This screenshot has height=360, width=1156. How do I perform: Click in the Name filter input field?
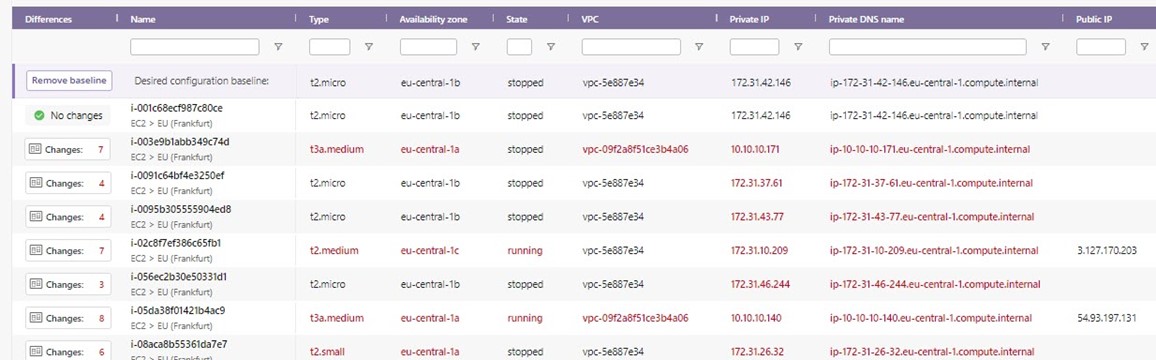coord(195,46)
